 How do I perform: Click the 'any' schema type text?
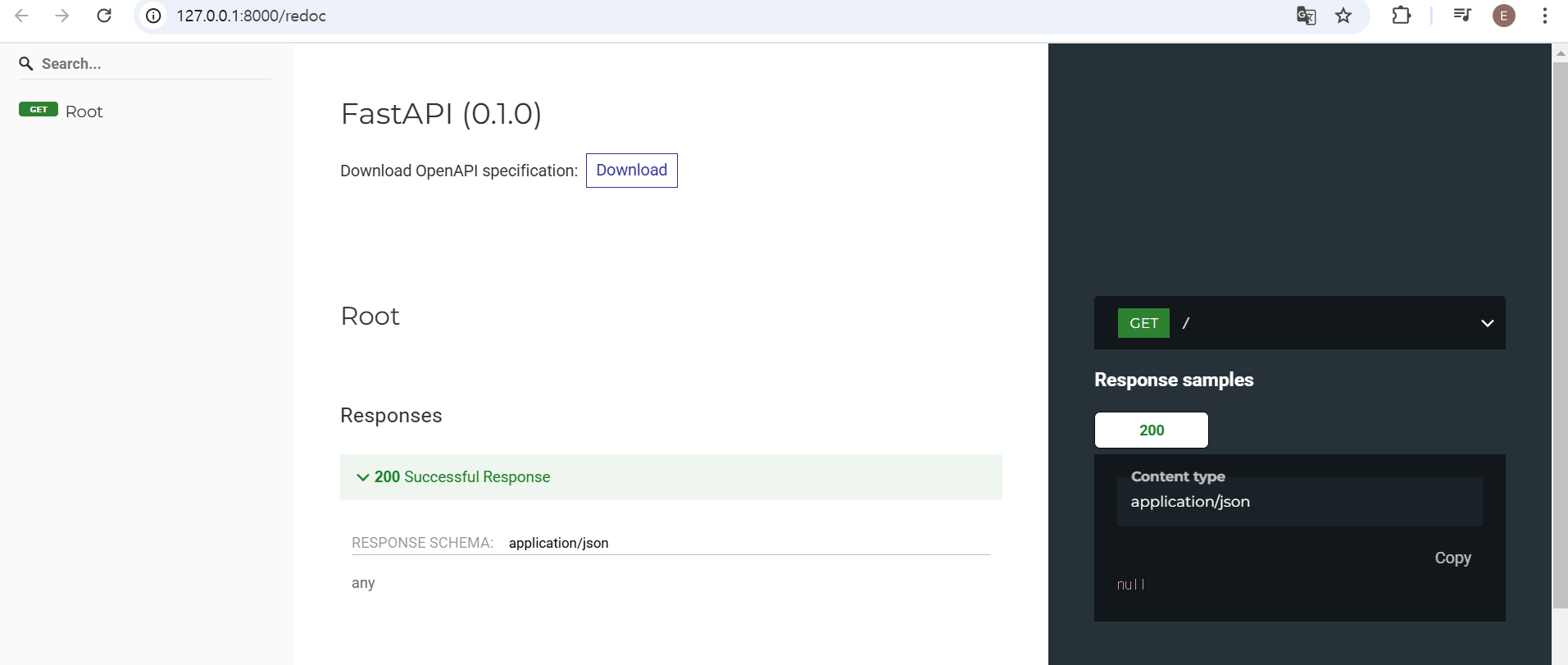click(x=363, y=583)
